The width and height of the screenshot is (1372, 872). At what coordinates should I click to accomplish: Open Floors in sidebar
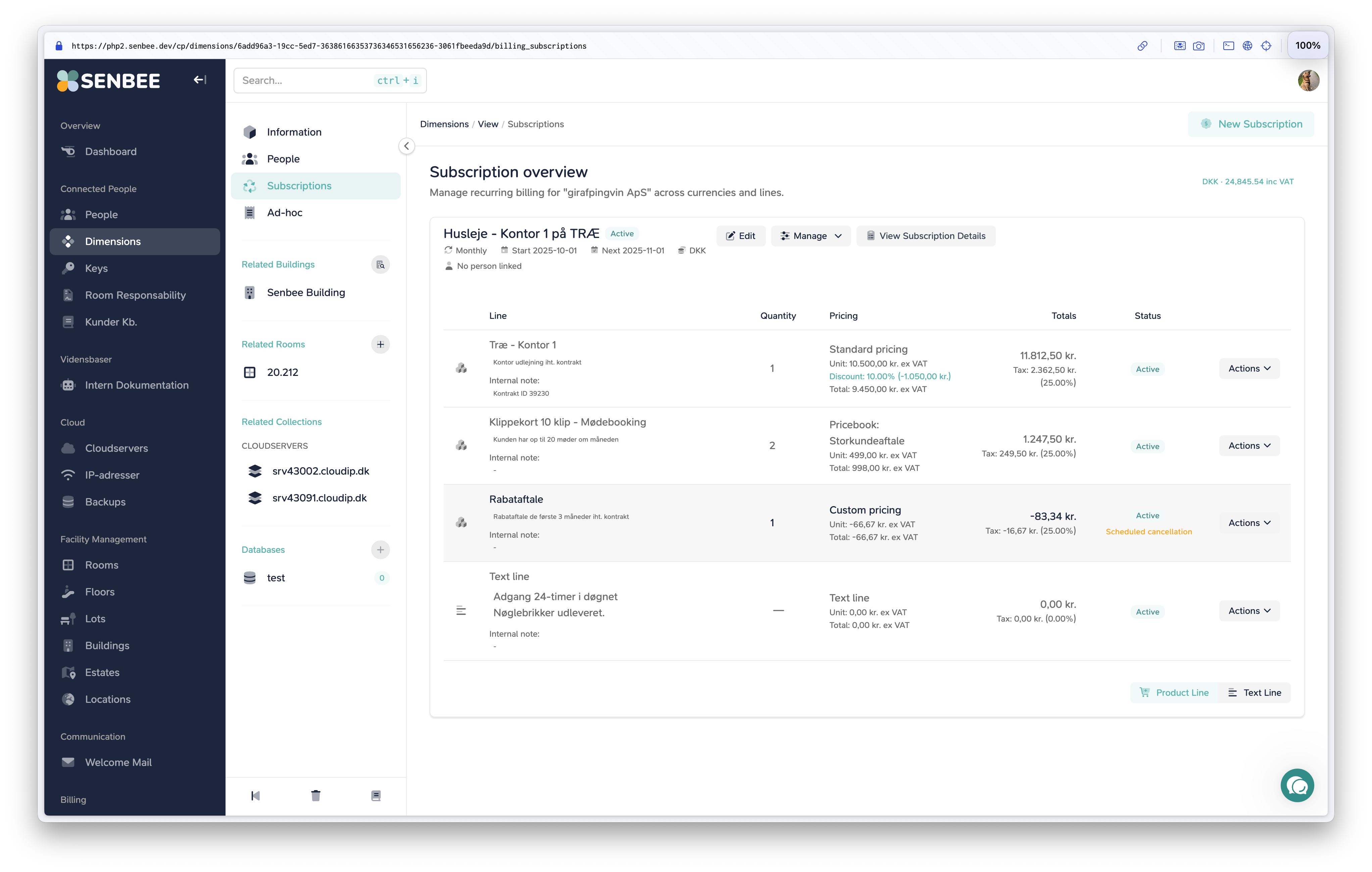click(135, 592)
